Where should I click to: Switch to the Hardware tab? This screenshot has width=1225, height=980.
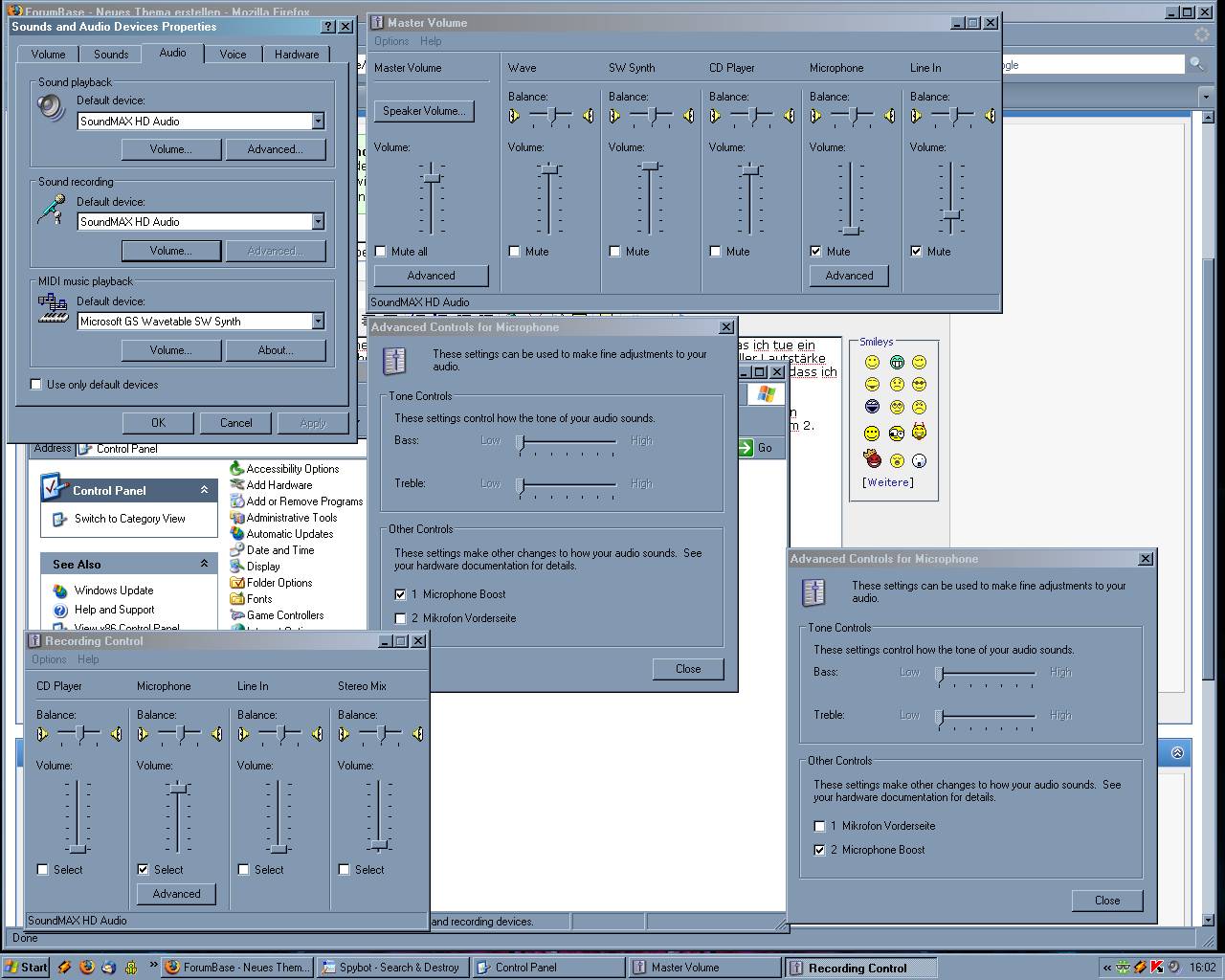tap(297, 55)
